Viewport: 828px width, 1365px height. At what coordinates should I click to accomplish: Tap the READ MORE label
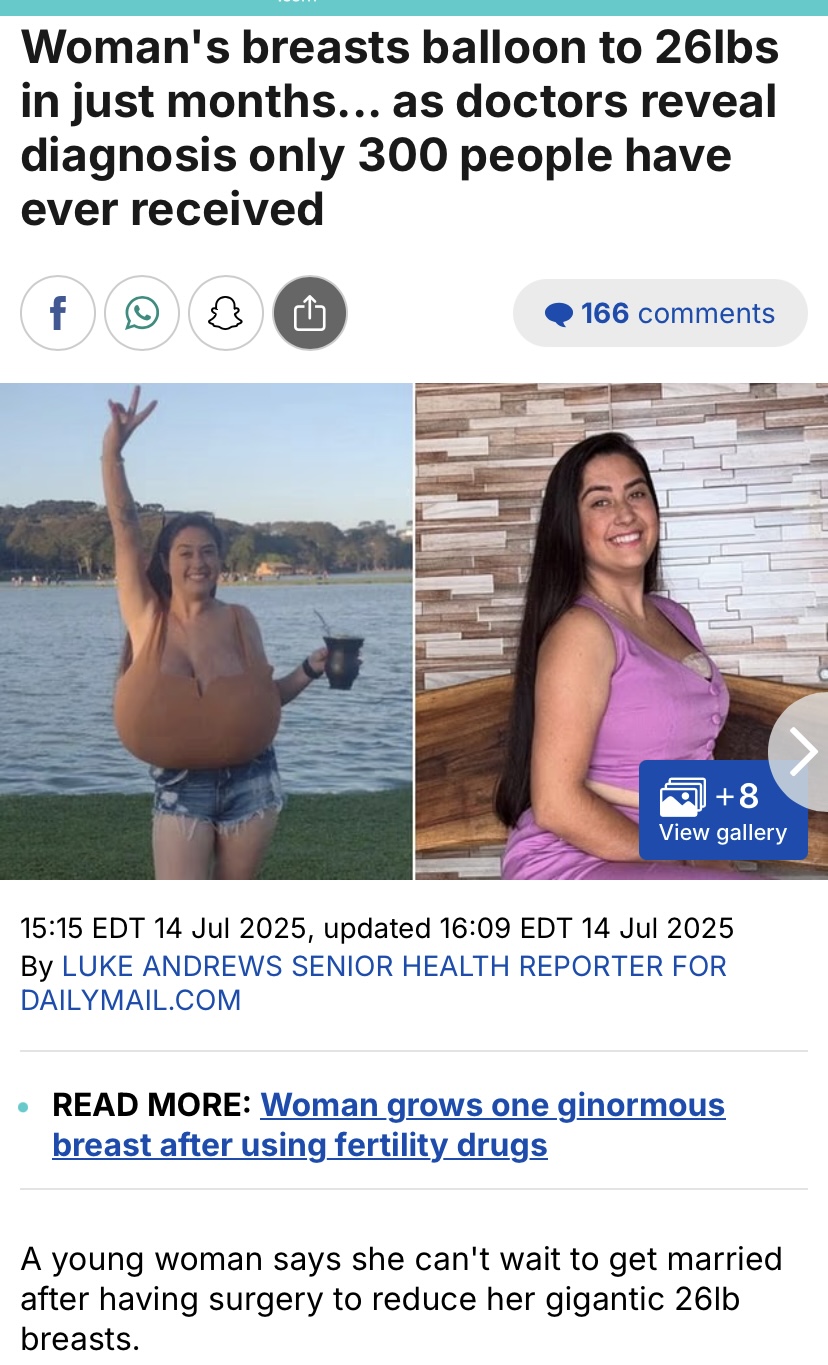(x=152, y=1105)
